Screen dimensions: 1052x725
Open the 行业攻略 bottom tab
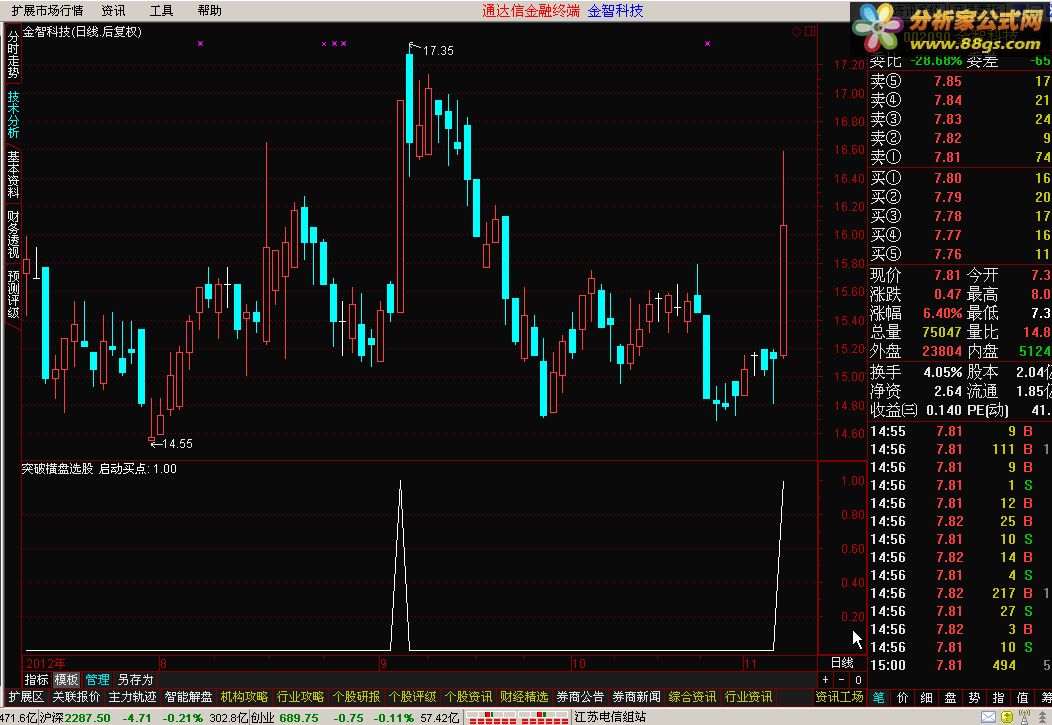click(300, 697)
